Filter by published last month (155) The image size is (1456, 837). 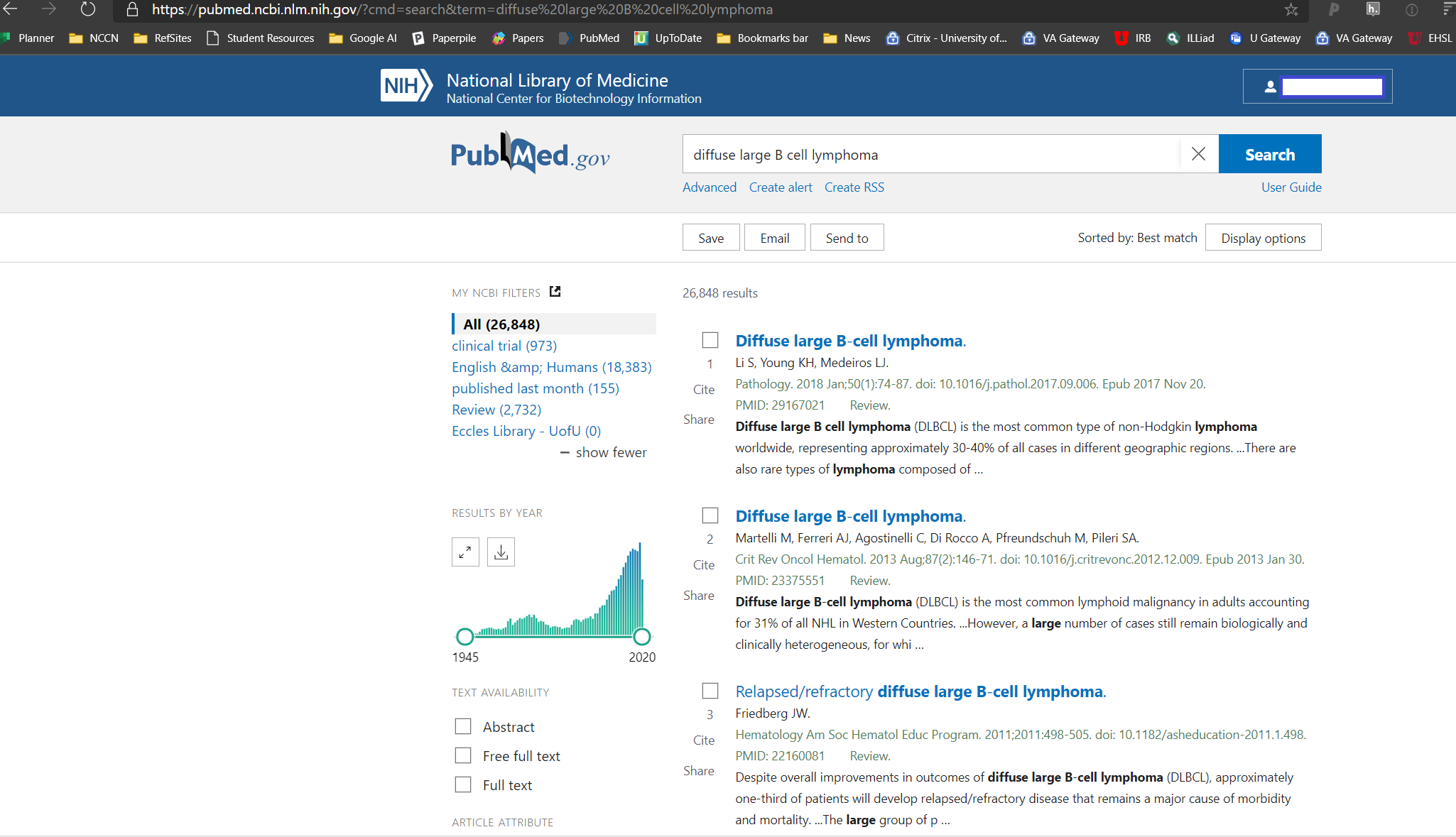click(x=536, y=388)
